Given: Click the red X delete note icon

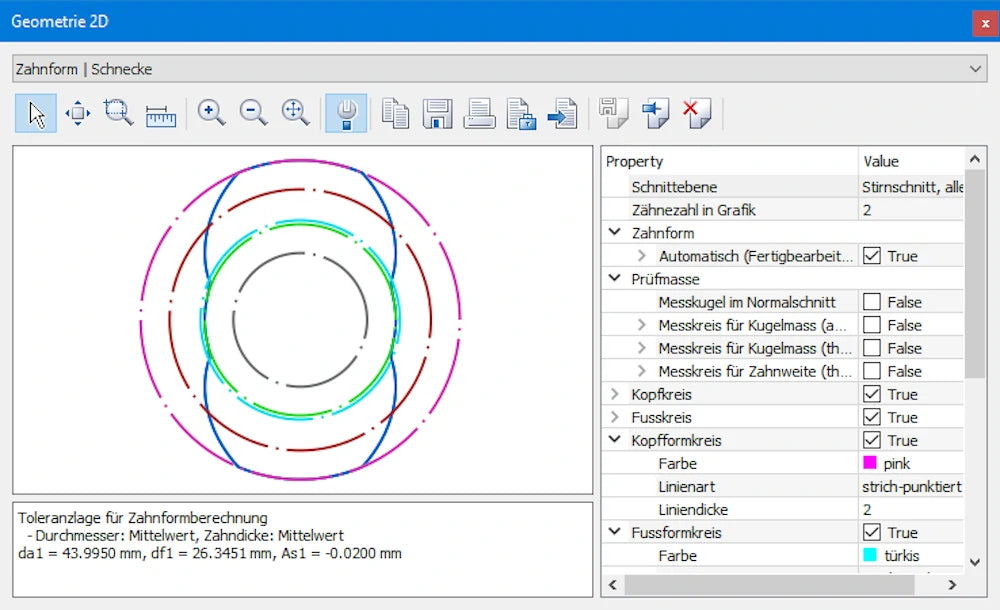Looking at the screenshot, I should pos(696,114).
